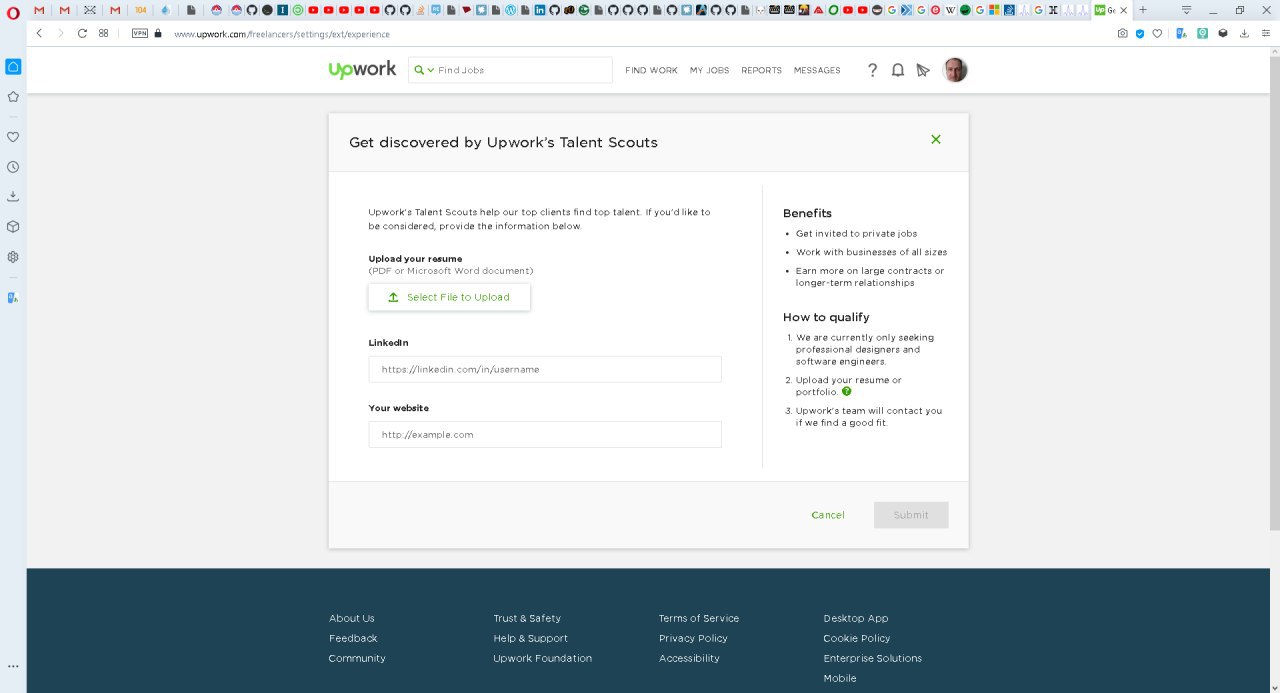Bookmark this page with heart icon

[x=1157, y=33]
